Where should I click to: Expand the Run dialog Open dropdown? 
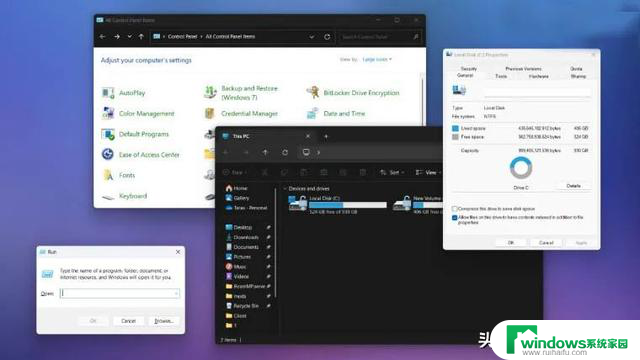tap(176, 293)
